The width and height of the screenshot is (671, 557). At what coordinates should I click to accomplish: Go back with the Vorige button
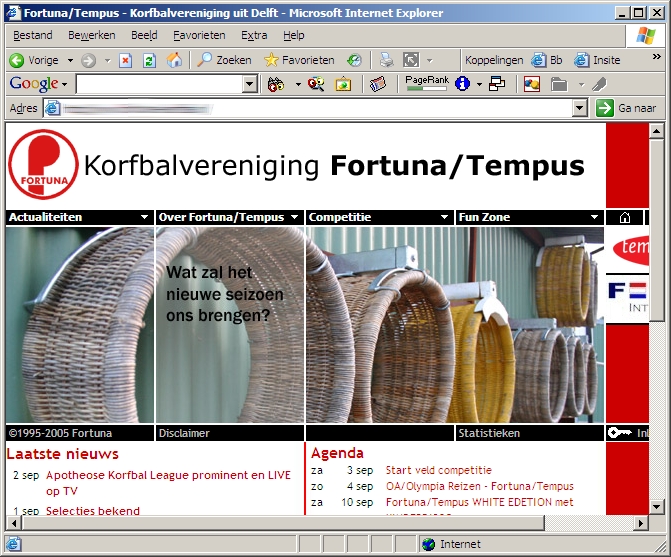click(34, 60)
